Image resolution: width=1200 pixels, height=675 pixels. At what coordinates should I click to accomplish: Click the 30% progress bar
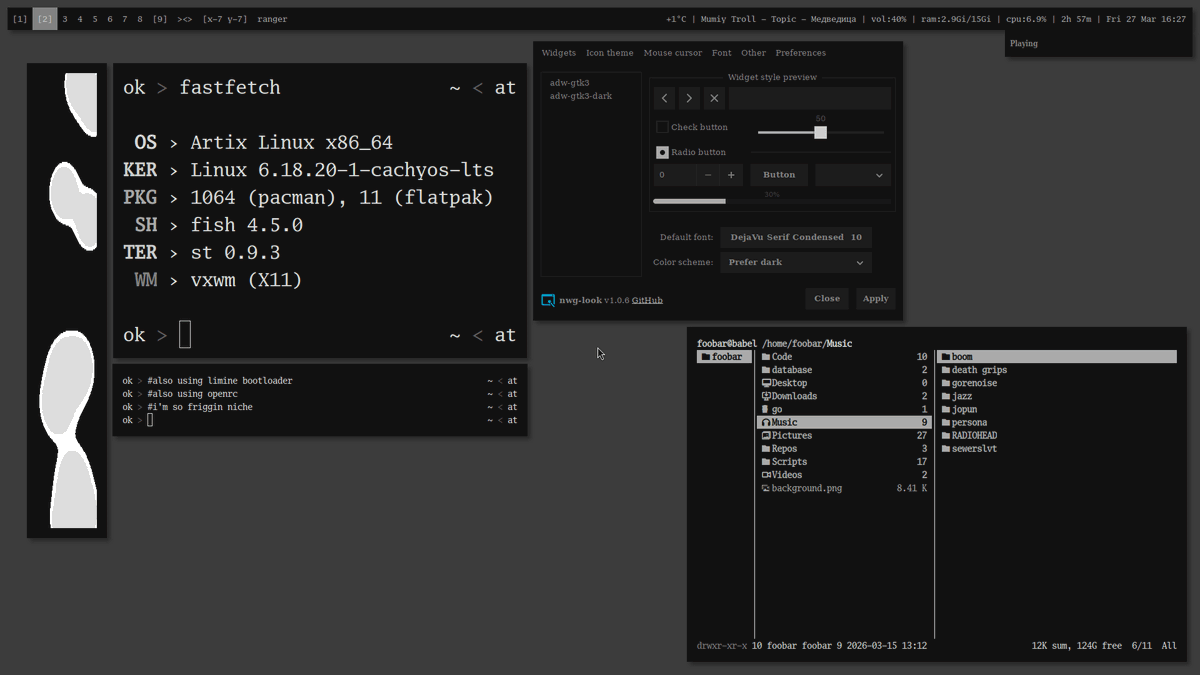coord(771,201)
